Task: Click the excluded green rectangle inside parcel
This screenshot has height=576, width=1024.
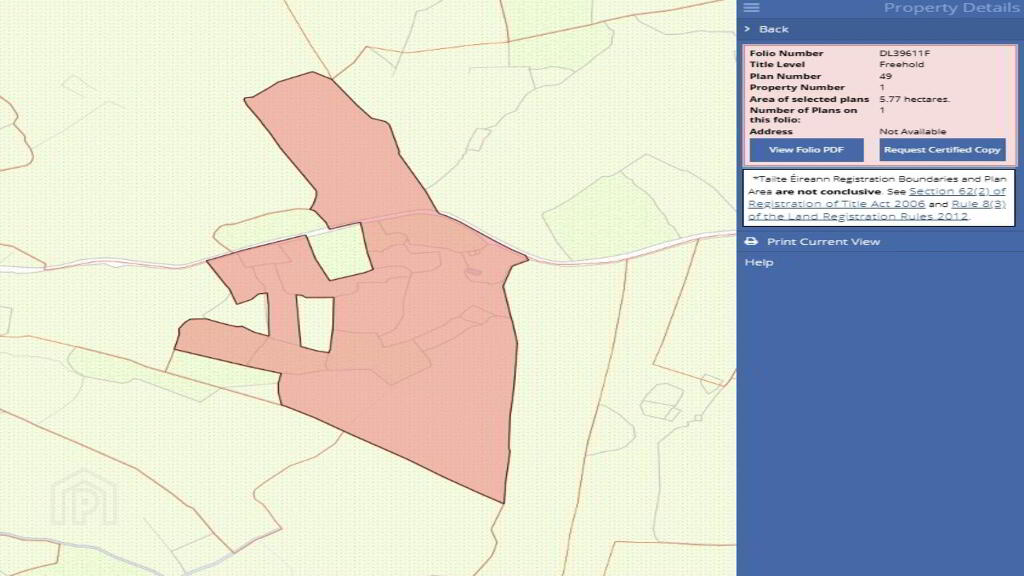Action: click(x=340, y=251)
